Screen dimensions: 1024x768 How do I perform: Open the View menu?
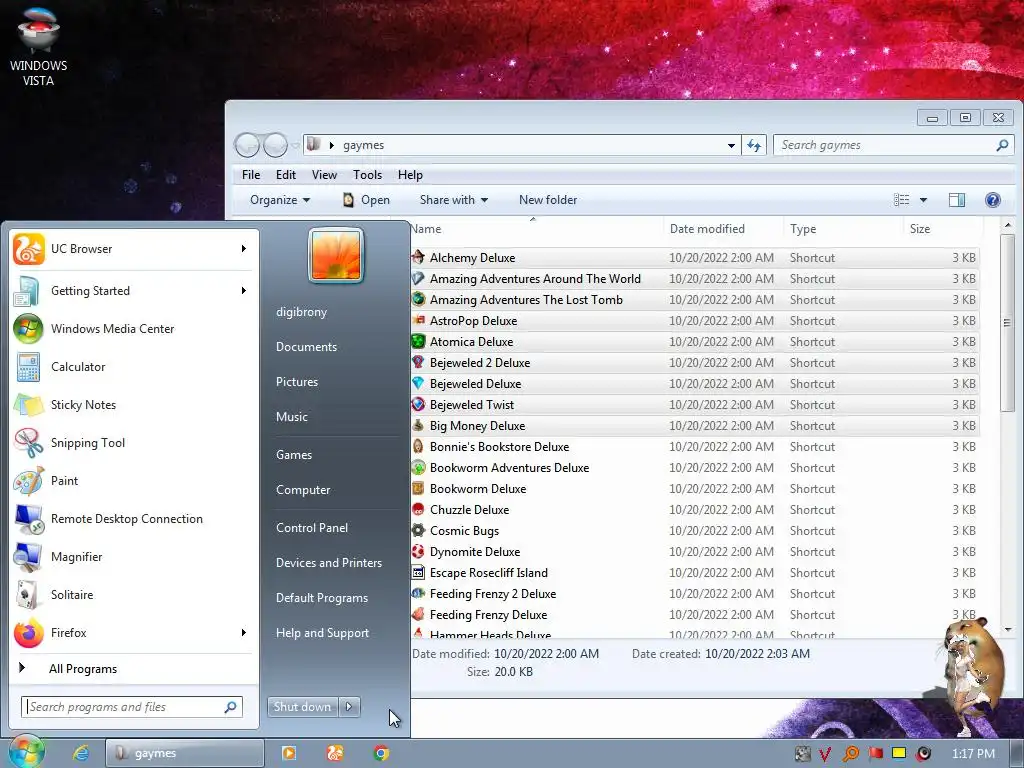(x=324, y=175)
